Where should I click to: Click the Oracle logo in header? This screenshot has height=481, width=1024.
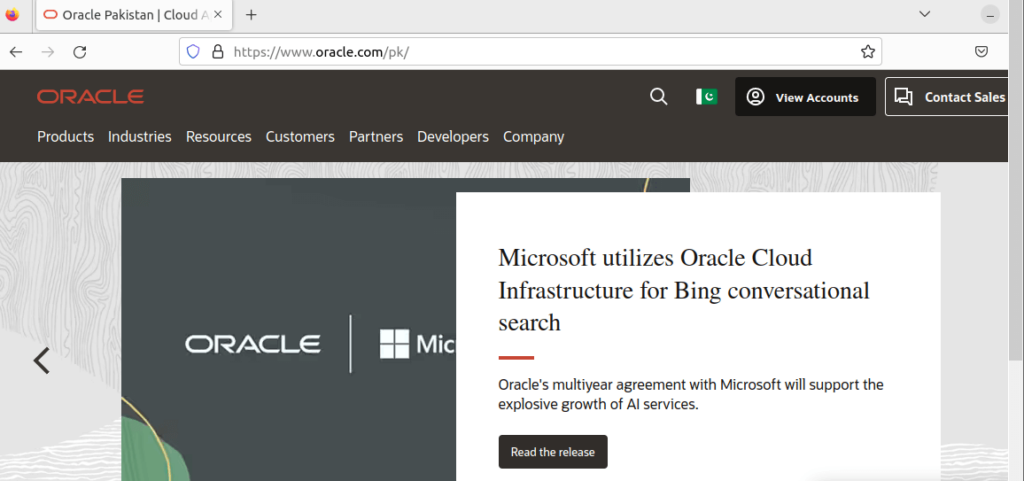[90, 97]
